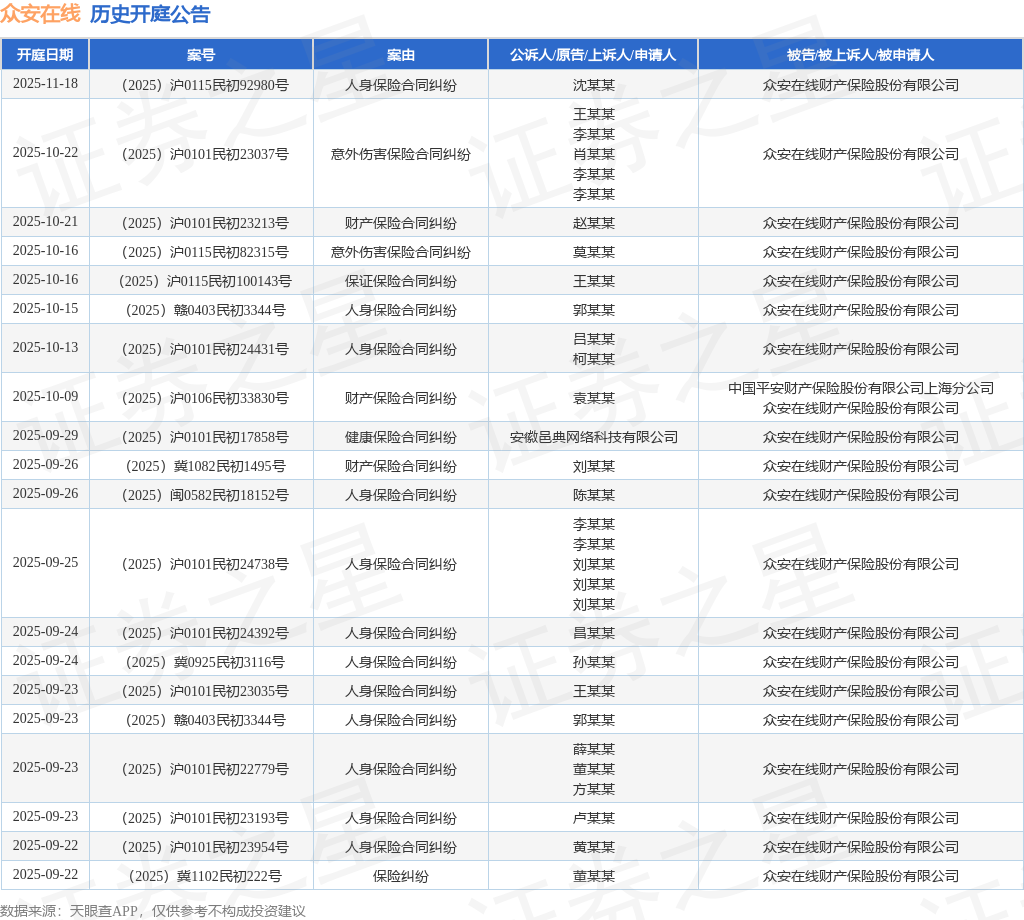Click plaintiff 卢某某

(x=594, y=818)
